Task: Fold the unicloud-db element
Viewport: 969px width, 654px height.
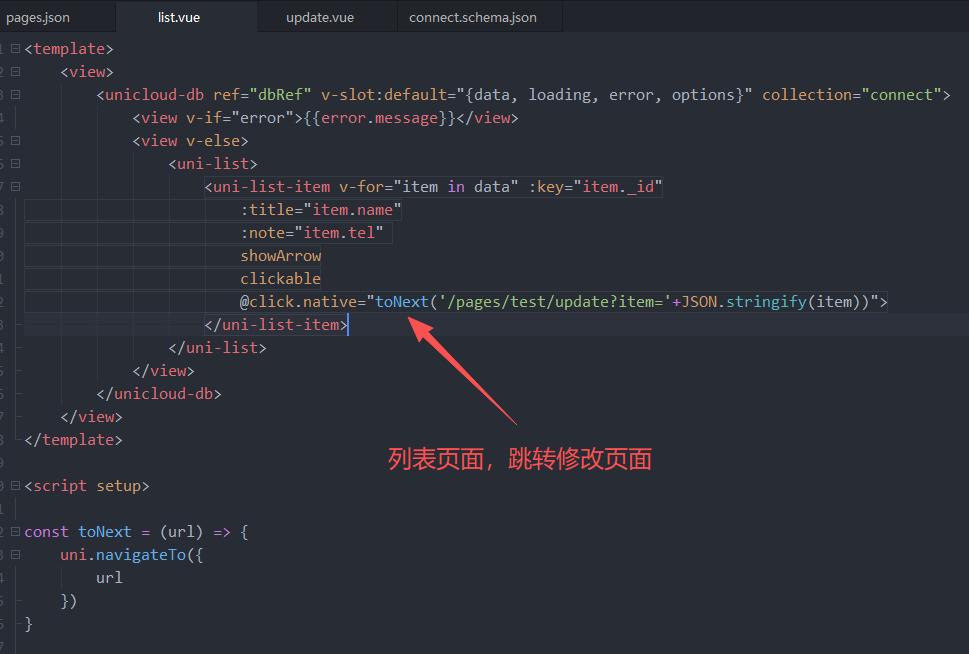Action: coord(15,95)
